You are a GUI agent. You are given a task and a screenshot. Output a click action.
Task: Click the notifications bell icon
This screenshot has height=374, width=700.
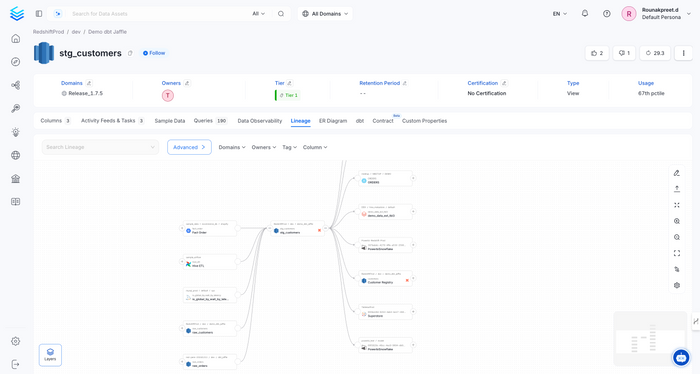coord(585,13)
